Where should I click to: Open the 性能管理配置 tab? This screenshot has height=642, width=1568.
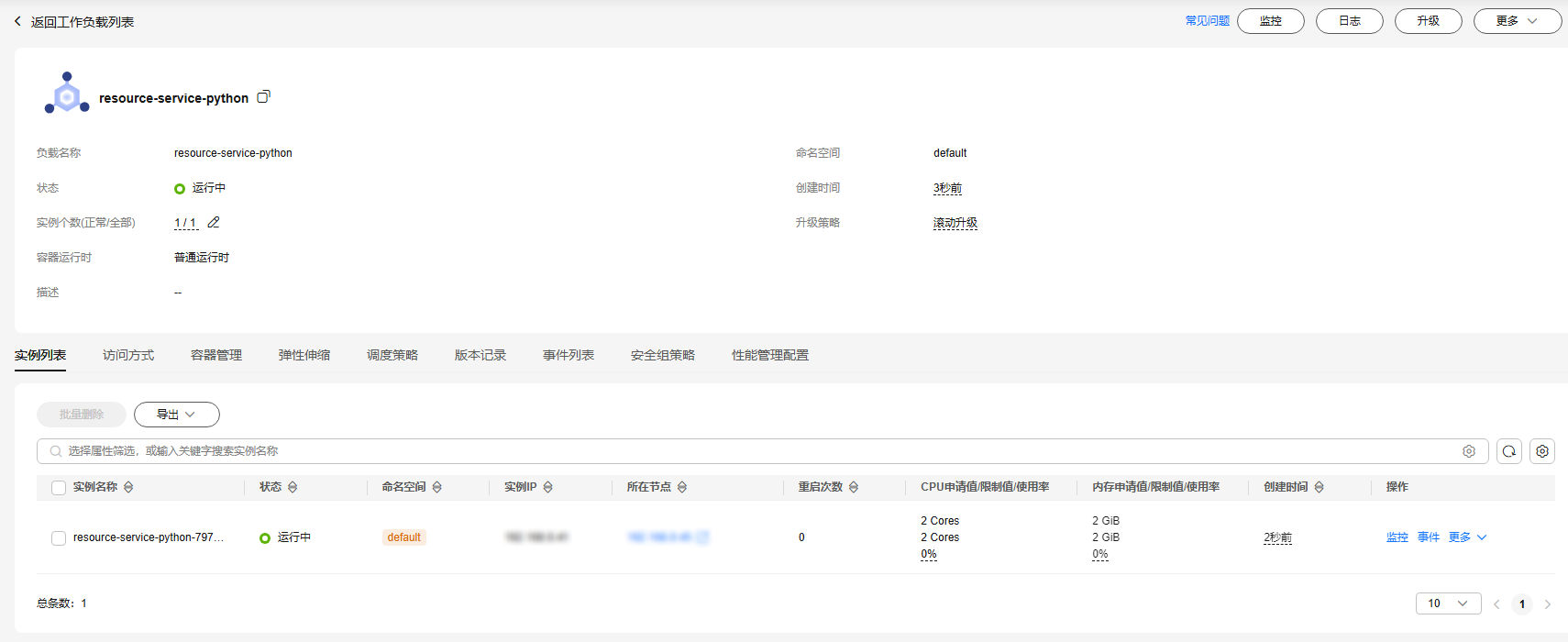tap(770, 355)
